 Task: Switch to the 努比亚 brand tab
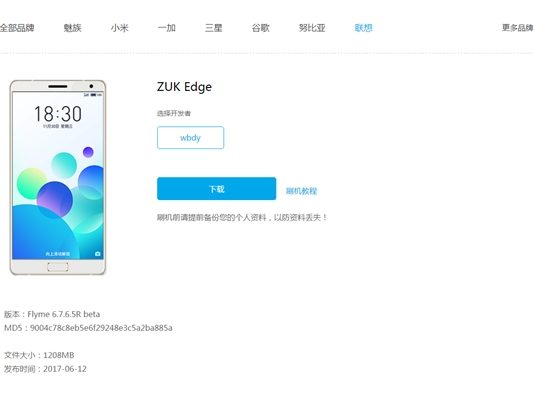312,28
